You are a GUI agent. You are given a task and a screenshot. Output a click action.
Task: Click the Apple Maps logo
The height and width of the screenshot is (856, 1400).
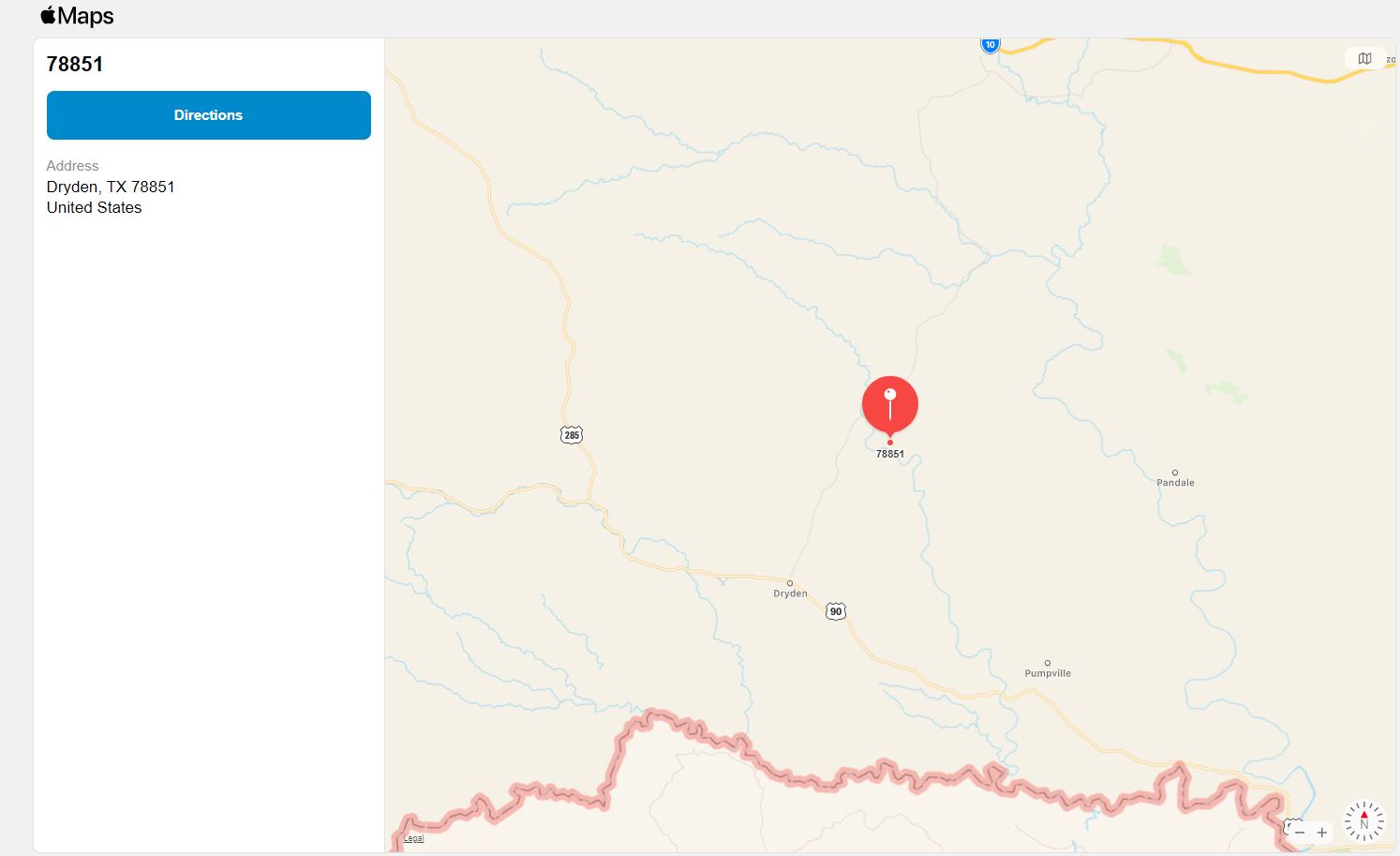pos(77,16)
